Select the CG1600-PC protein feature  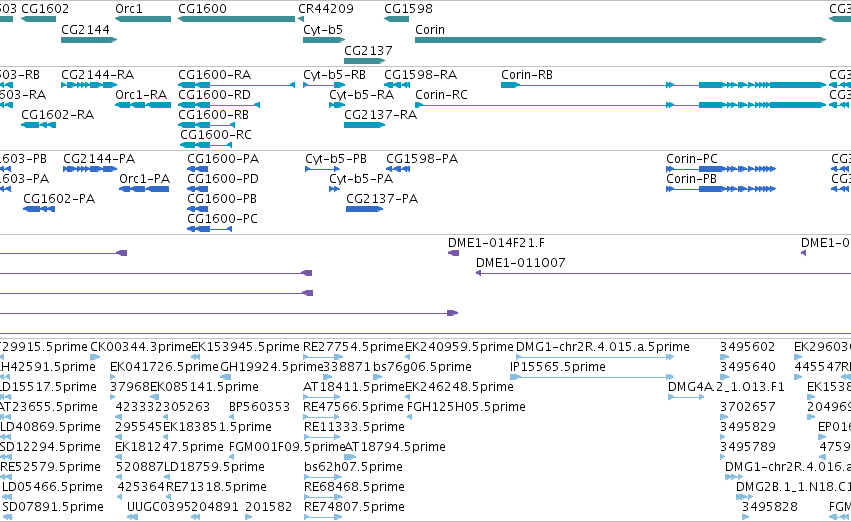(209, 229)
